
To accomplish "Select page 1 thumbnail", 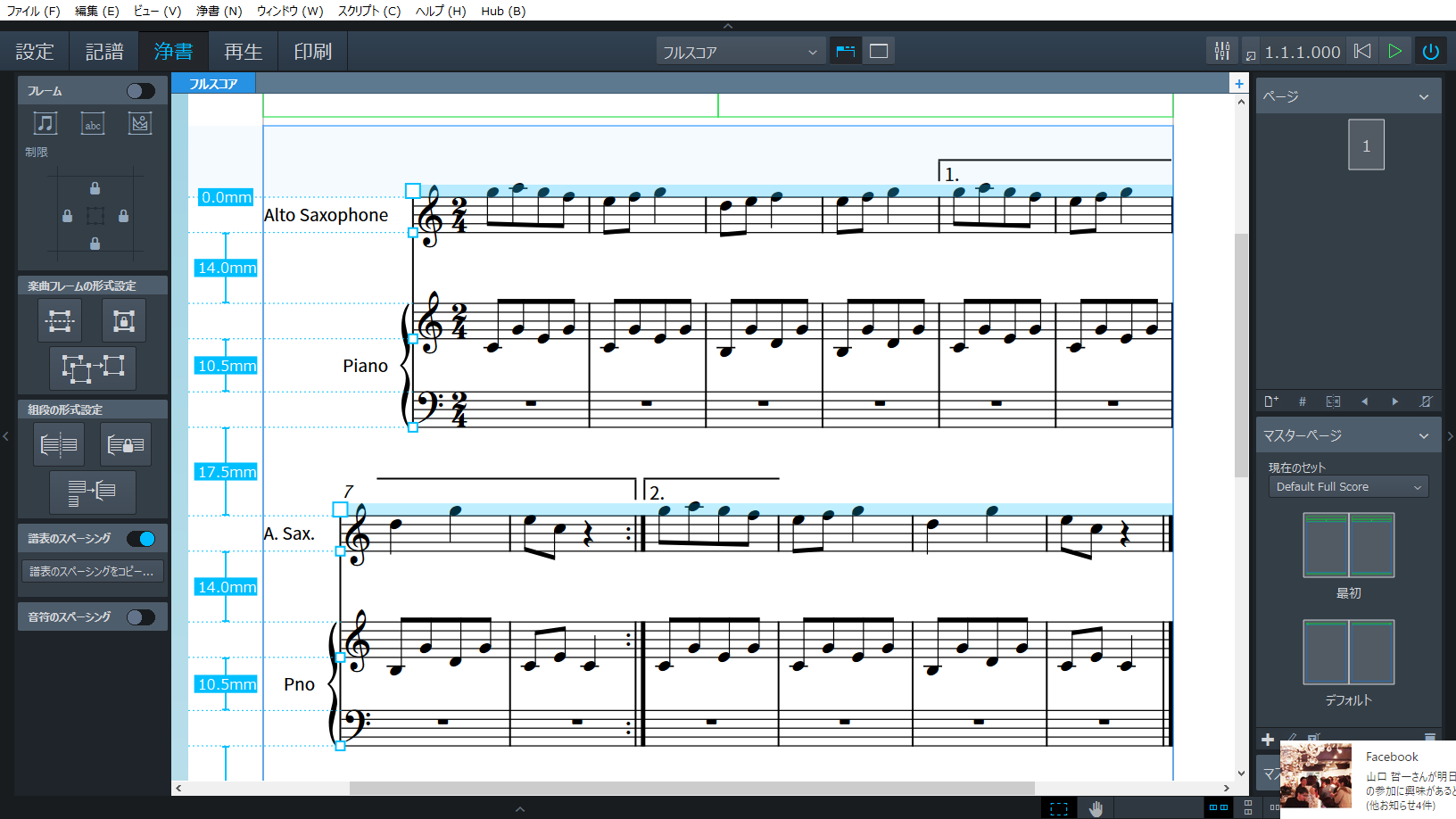I will [1366, 145].
